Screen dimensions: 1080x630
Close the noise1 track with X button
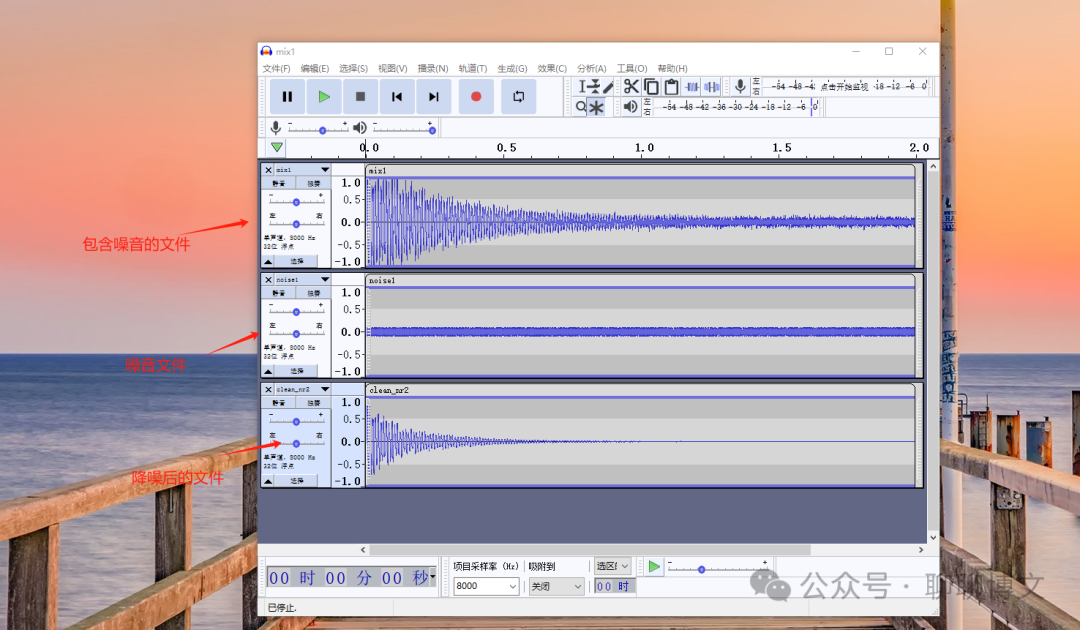click(268, 280)
